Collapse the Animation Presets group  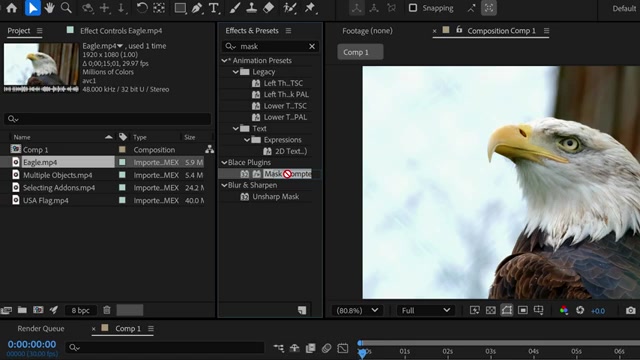[224, 60]
